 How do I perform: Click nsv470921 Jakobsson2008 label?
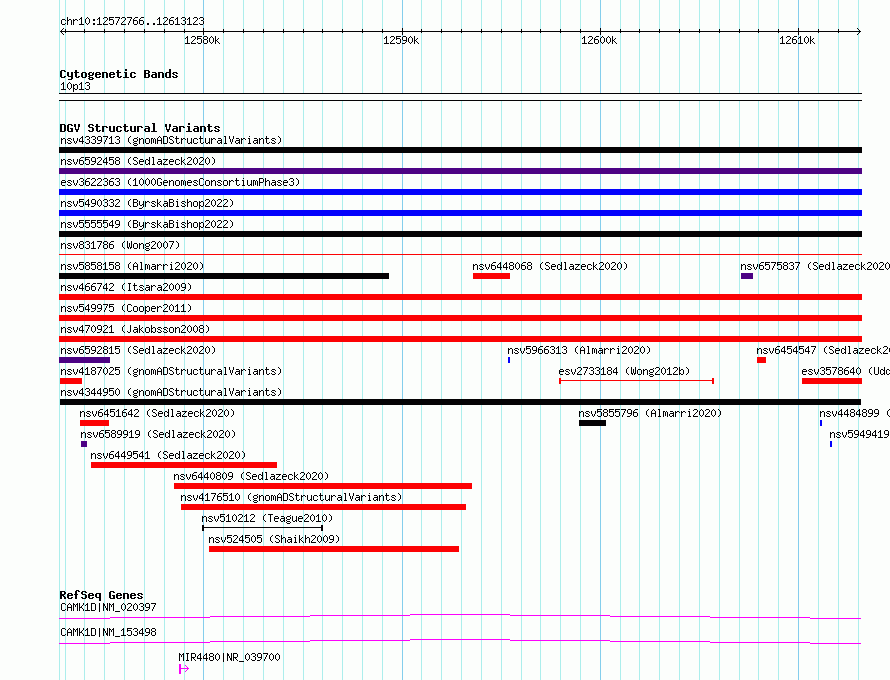[135, 329]
